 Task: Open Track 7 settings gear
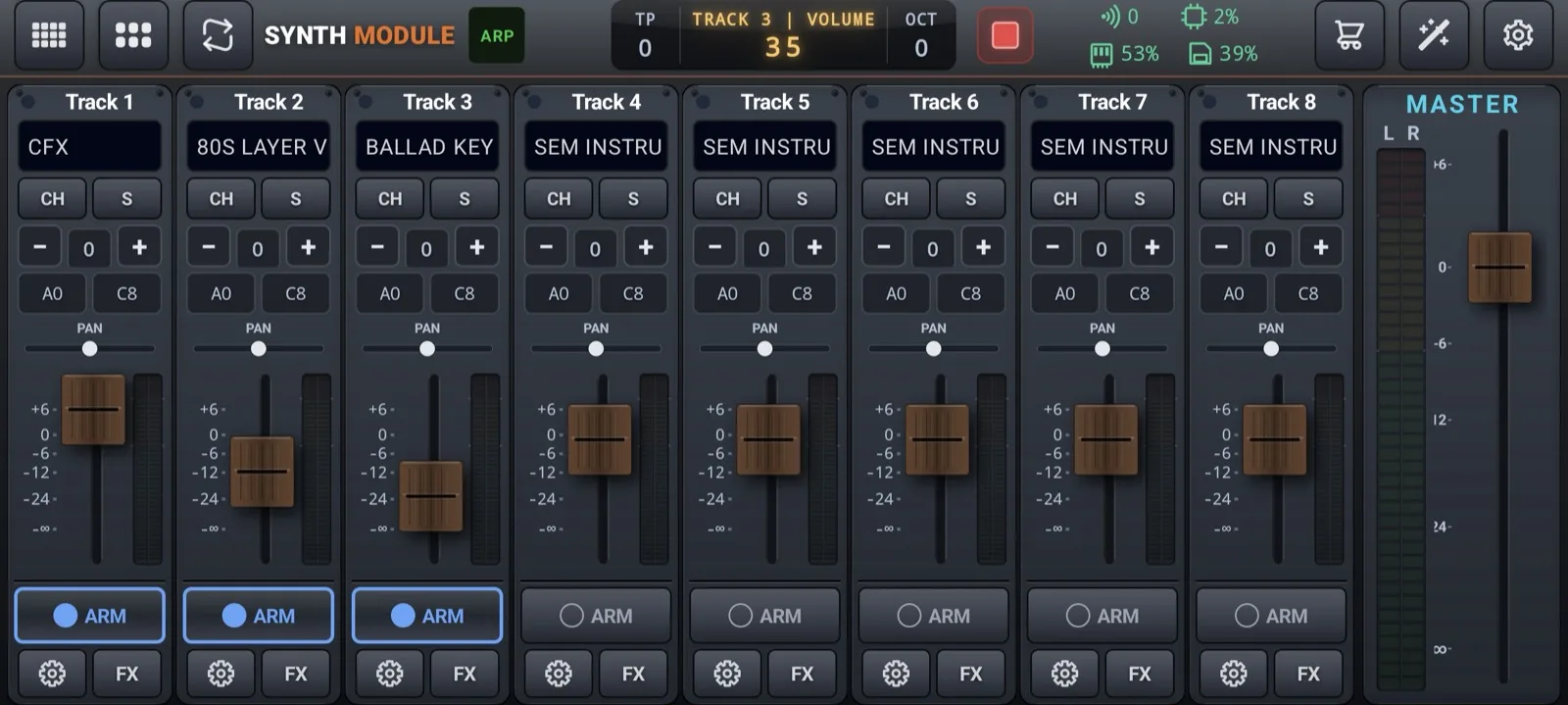point(1064,674)
